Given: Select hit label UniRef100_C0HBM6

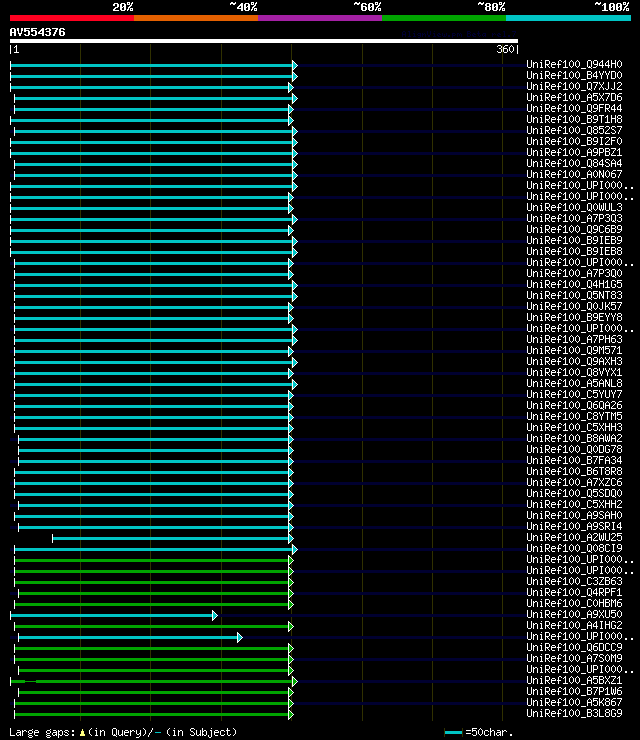Looking at the screenshot, I should click(574, 603).
